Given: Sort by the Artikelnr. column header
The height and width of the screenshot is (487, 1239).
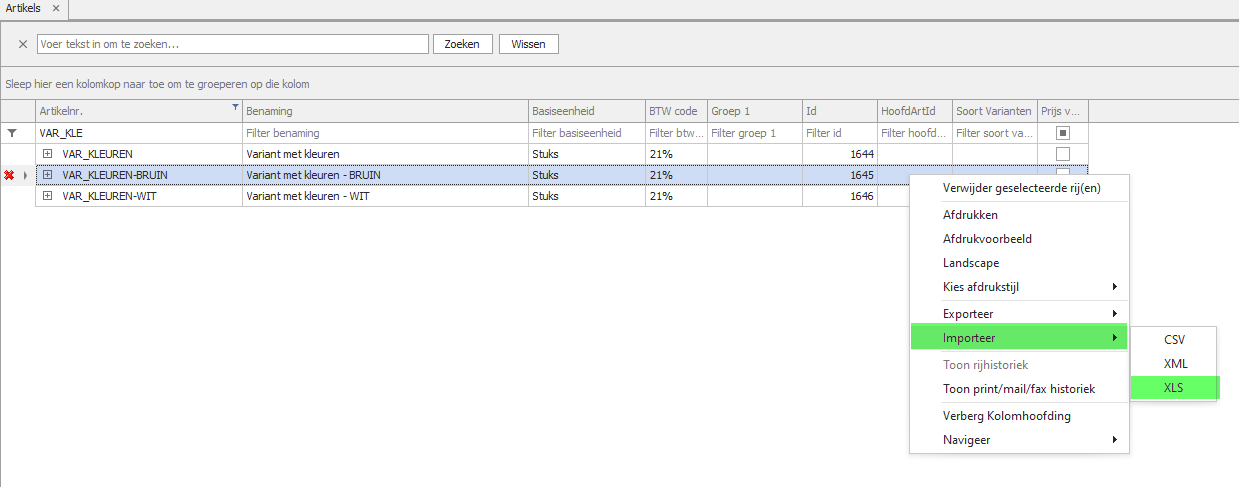Looking at the screenshot, I should (138, 111).
